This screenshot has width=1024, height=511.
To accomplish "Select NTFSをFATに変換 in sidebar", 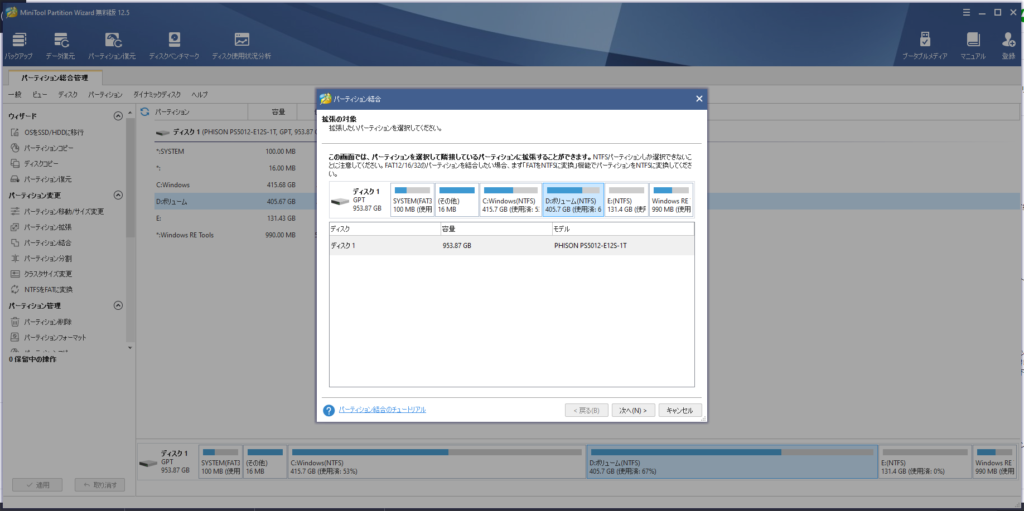I will click(x=42, y=289).
